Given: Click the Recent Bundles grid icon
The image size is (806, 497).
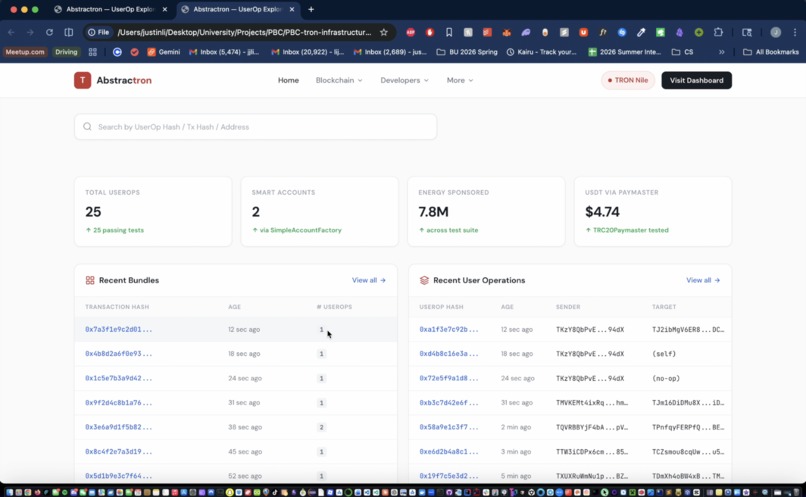Looking at the screenshot, I should coord(90,280).
